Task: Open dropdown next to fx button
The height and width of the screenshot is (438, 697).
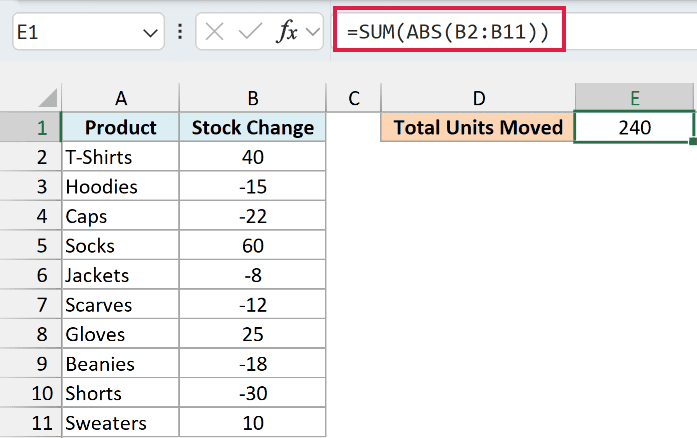Action: 313,32
